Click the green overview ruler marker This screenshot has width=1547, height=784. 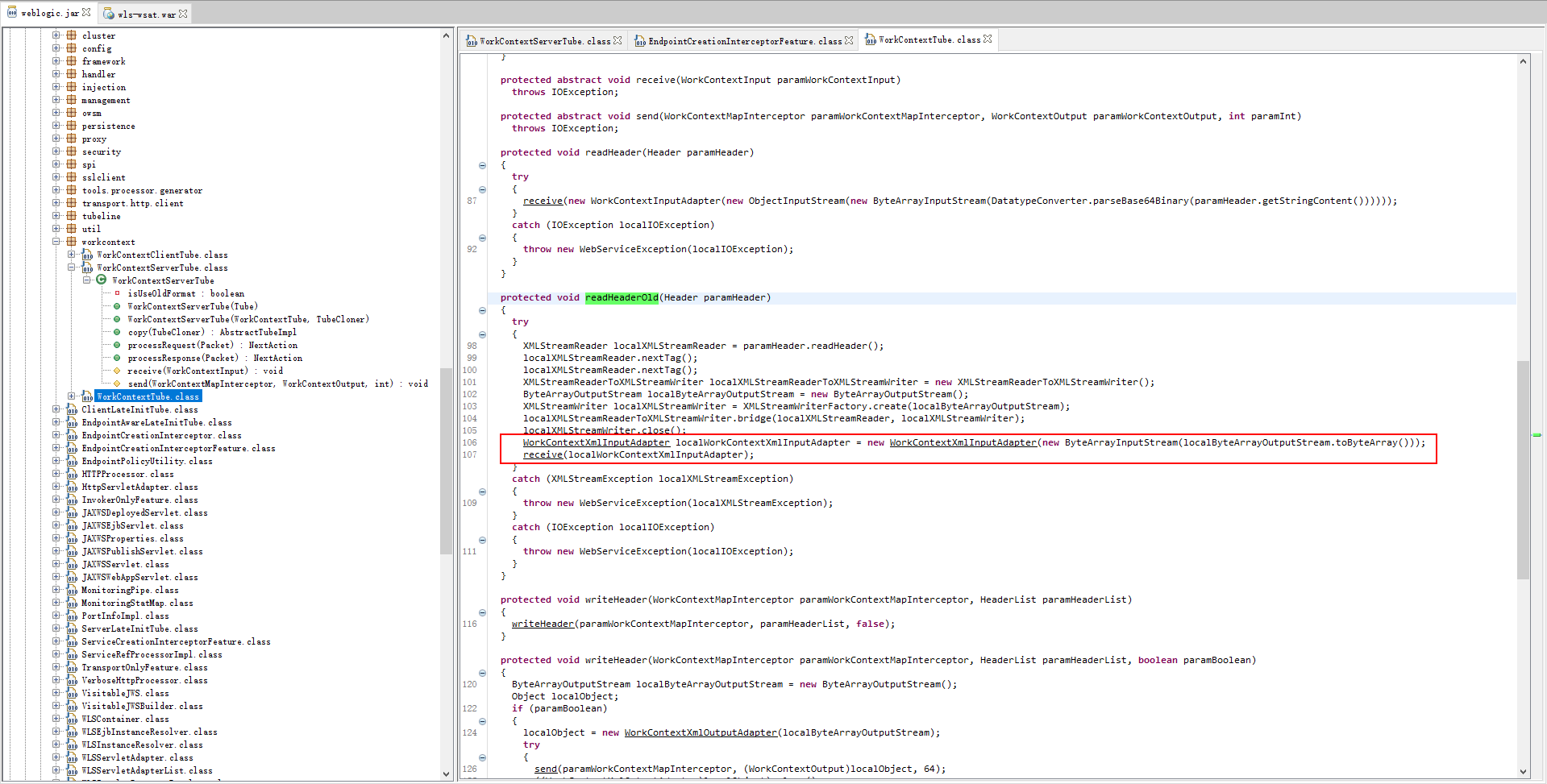click(1537, 435)
